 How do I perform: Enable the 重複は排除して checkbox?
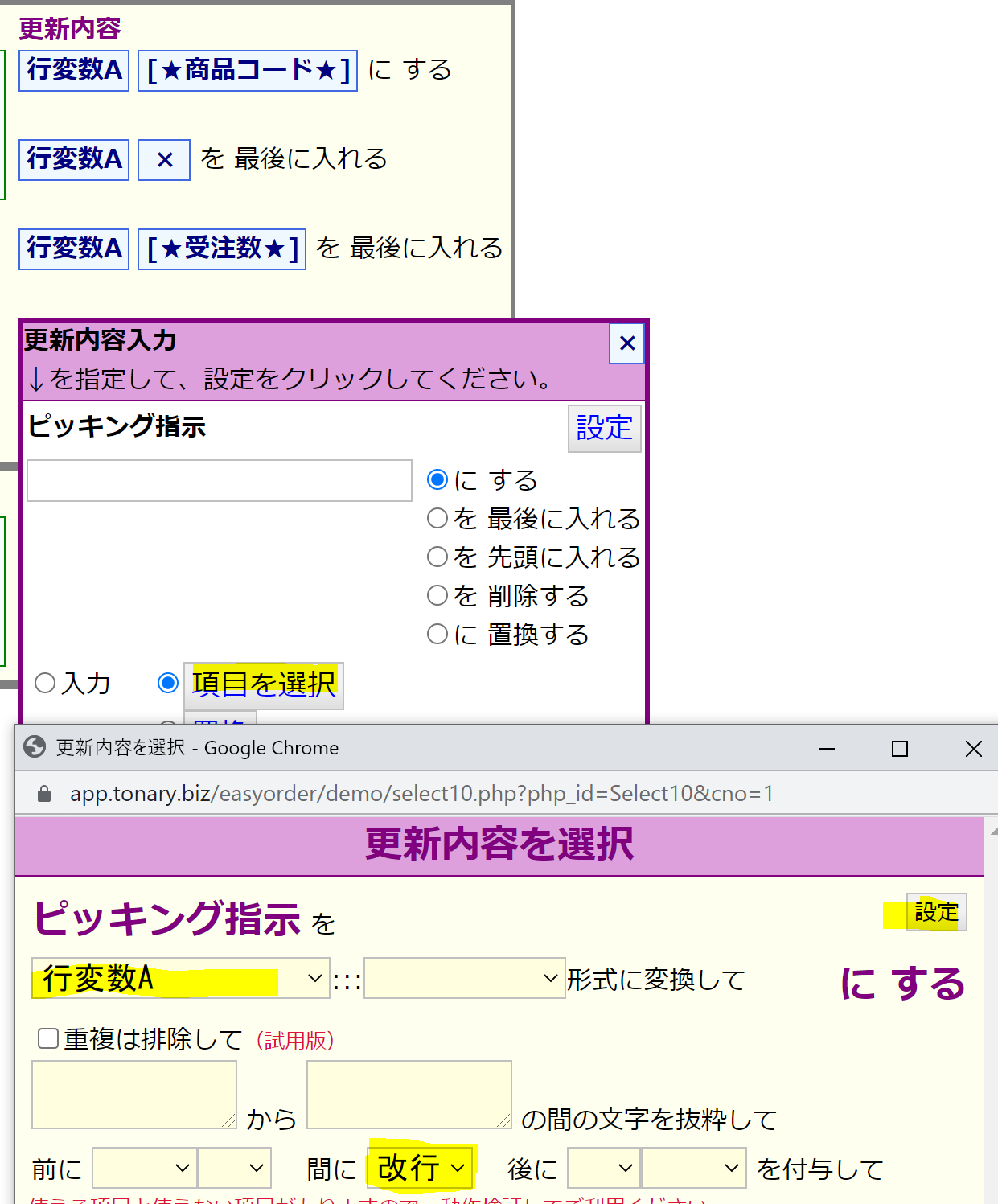(x=48, y=1038)
